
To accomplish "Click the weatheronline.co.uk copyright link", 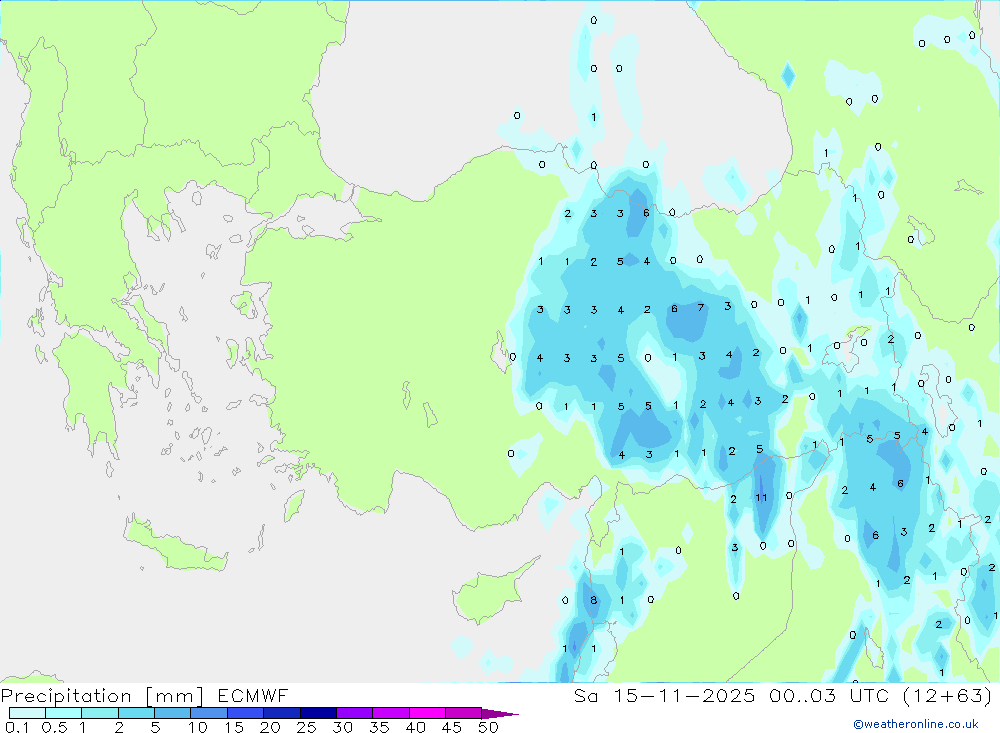I will (x=916, y=724).
